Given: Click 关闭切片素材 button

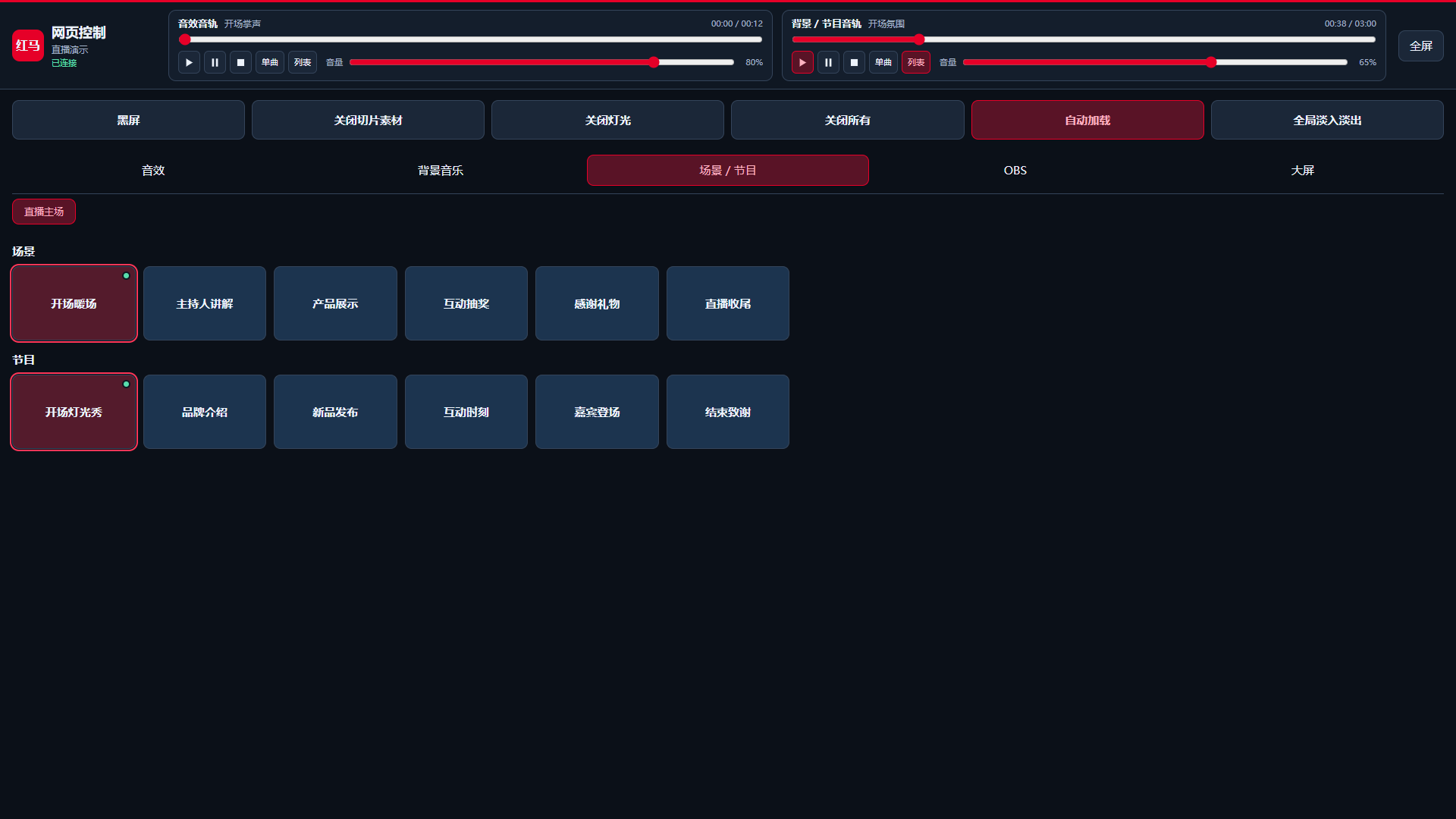Looking at the screenshot, I should click(x=368, y=120).
